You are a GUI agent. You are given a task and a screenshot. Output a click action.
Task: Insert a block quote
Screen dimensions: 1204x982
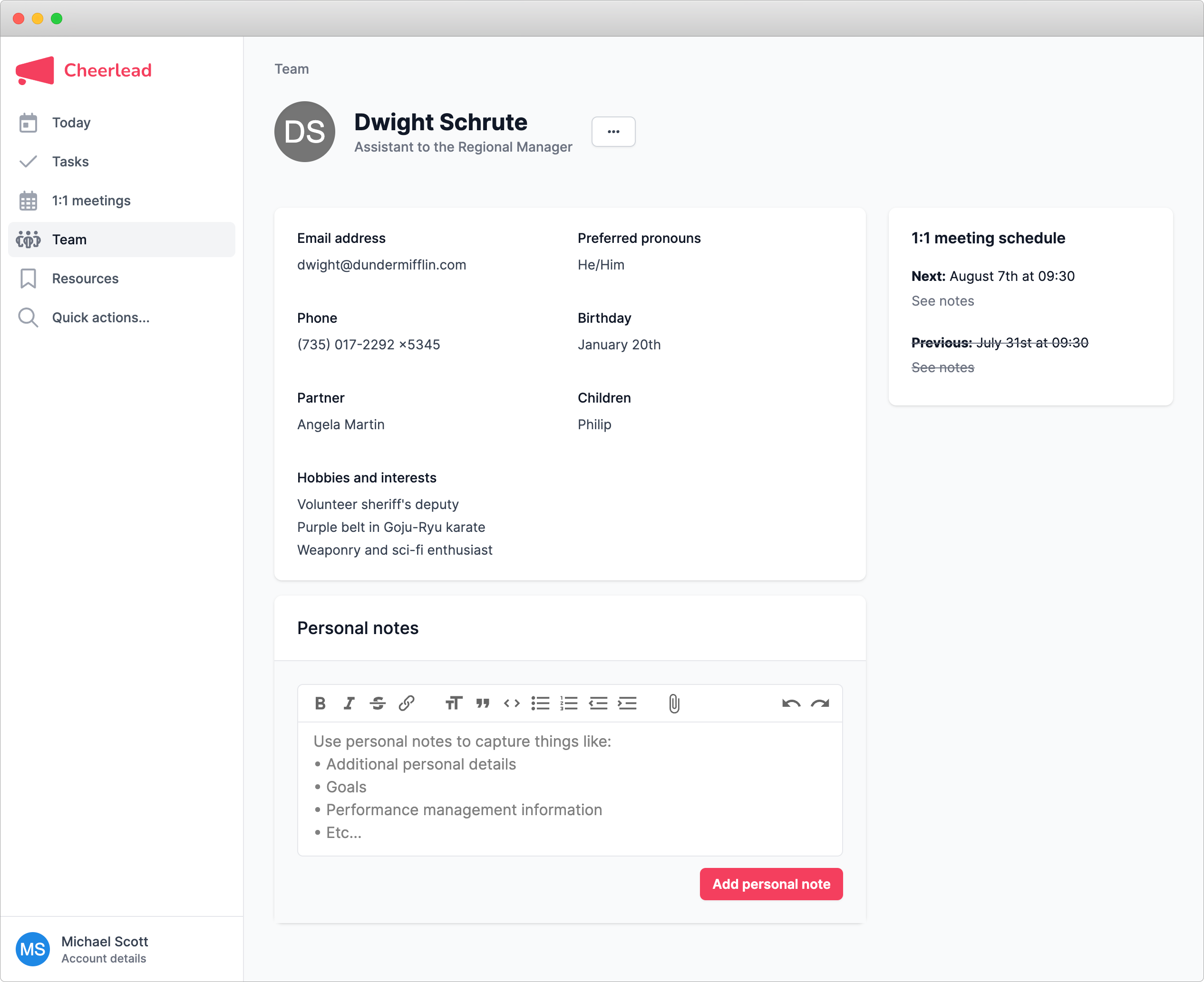483,703
